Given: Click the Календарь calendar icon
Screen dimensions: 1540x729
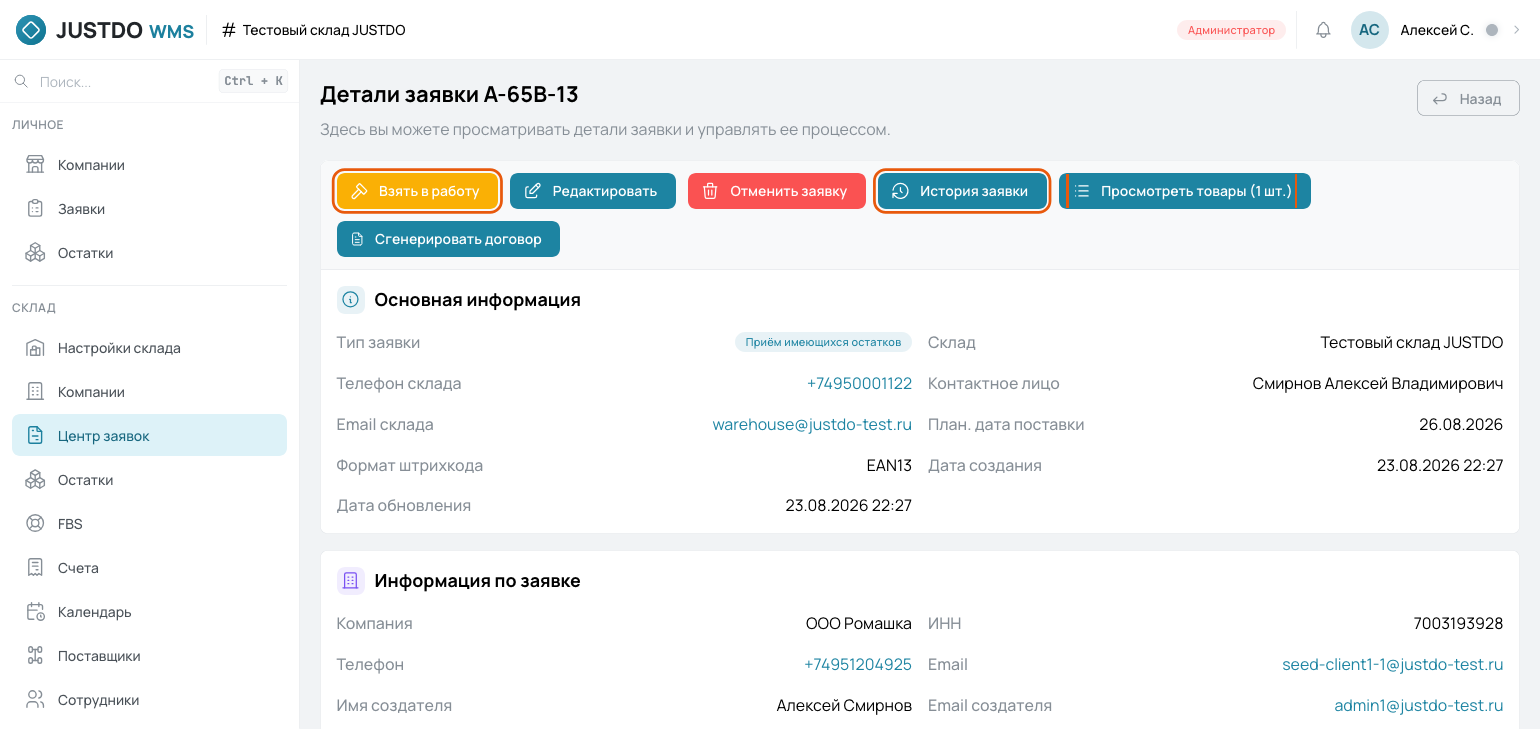Looking at the screenshot, I should pos(35,612).
